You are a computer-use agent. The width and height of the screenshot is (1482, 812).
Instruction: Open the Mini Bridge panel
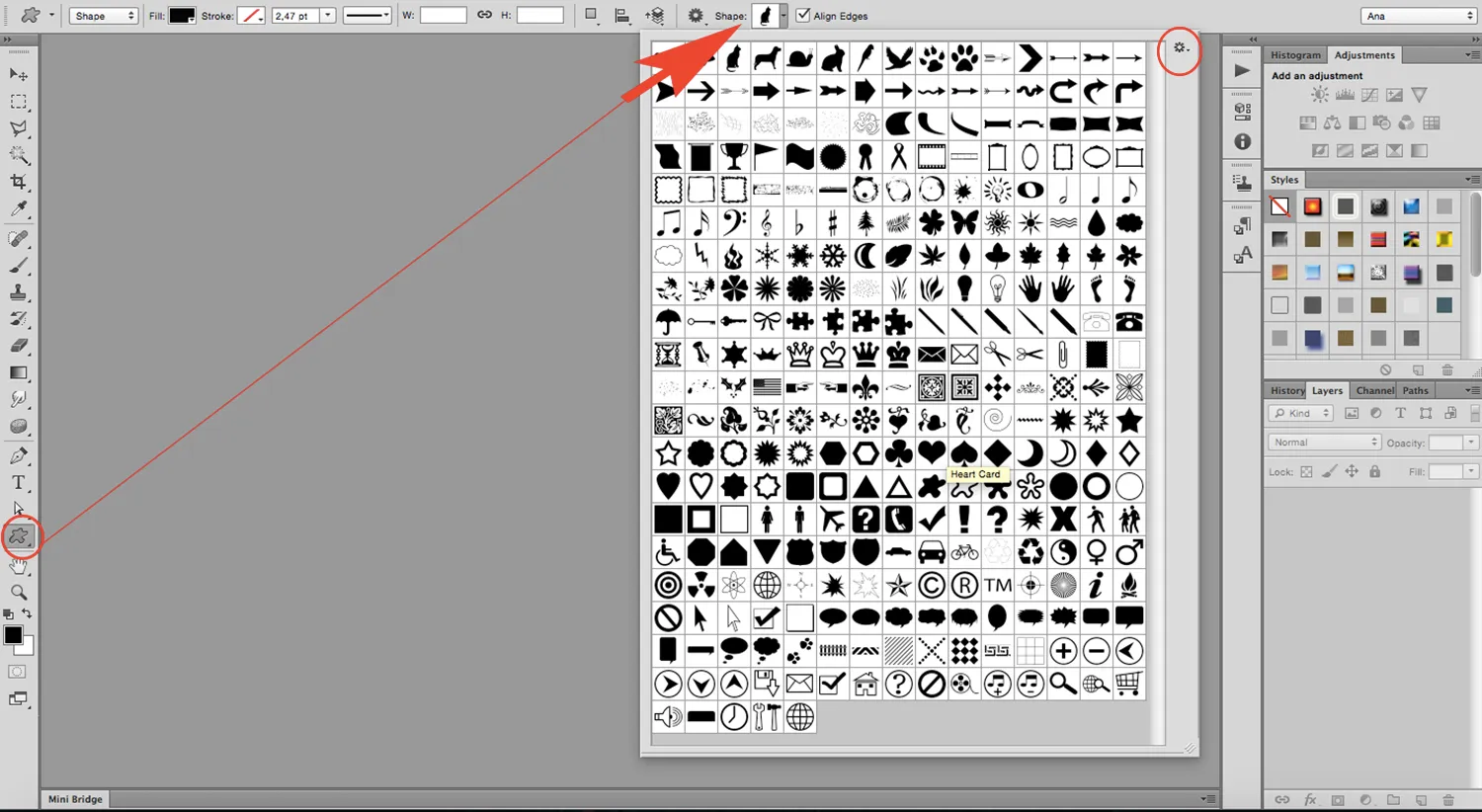point(73,799)
